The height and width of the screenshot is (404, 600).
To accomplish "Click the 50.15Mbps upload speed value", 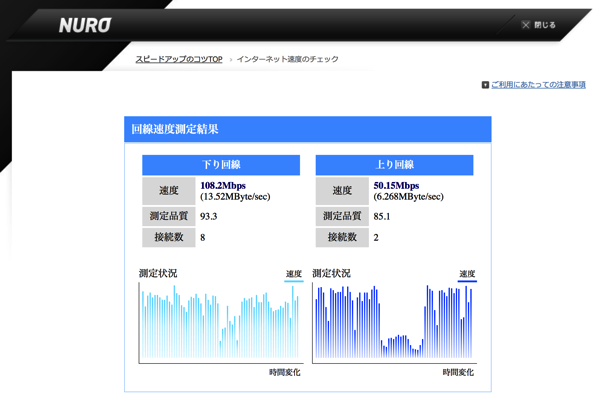I will pyautogui.click(x=396, y=185).
